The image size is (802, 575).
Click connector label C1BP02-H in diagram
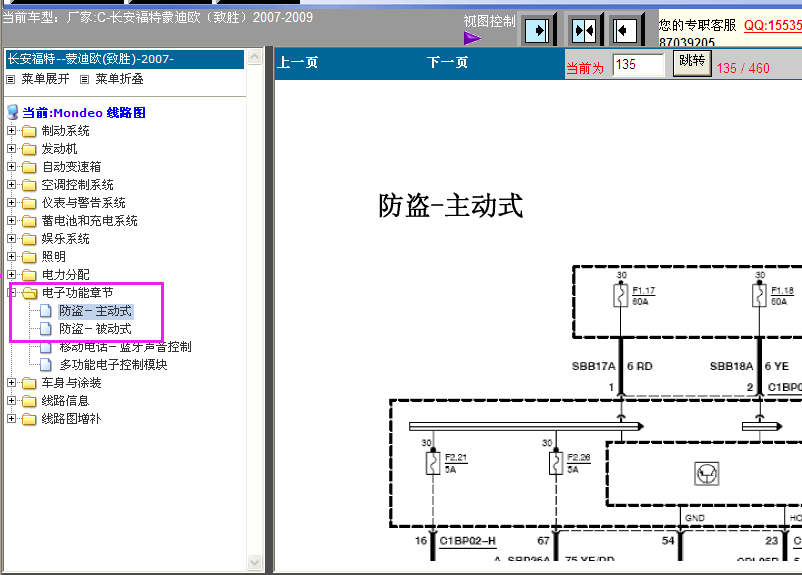(467, 541)
